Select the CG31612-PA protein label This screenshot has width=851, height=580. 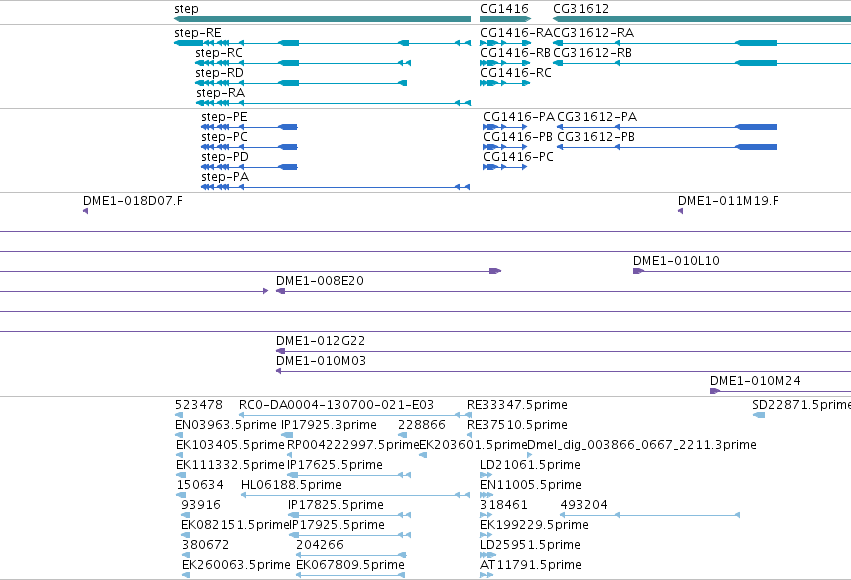click(597, 117)
